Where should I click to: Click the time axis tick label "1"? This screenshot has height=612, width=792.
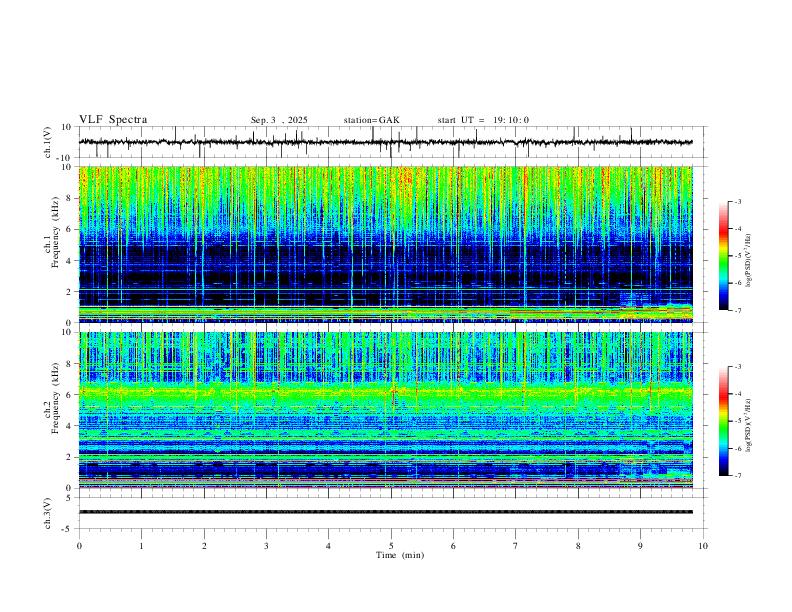tap(141, 546)
